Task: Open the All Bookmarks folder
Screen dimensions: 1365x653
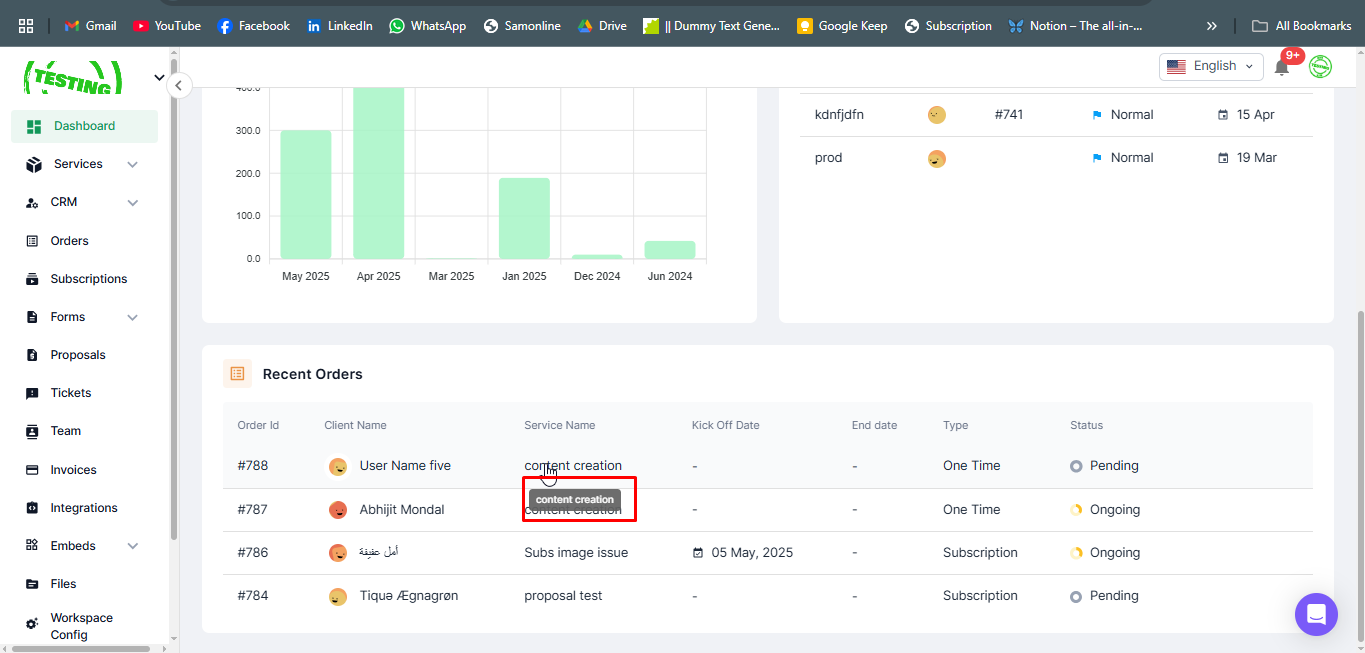Action: pyautogui.click(x=1302, y=26)
